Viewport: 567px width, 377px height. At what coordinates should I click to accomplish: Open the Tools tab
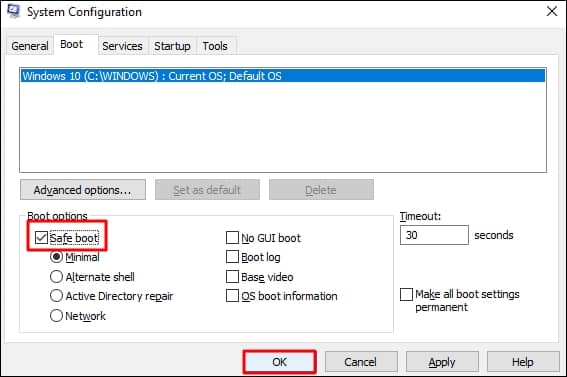pyautogui.click(x=215, y=46)
